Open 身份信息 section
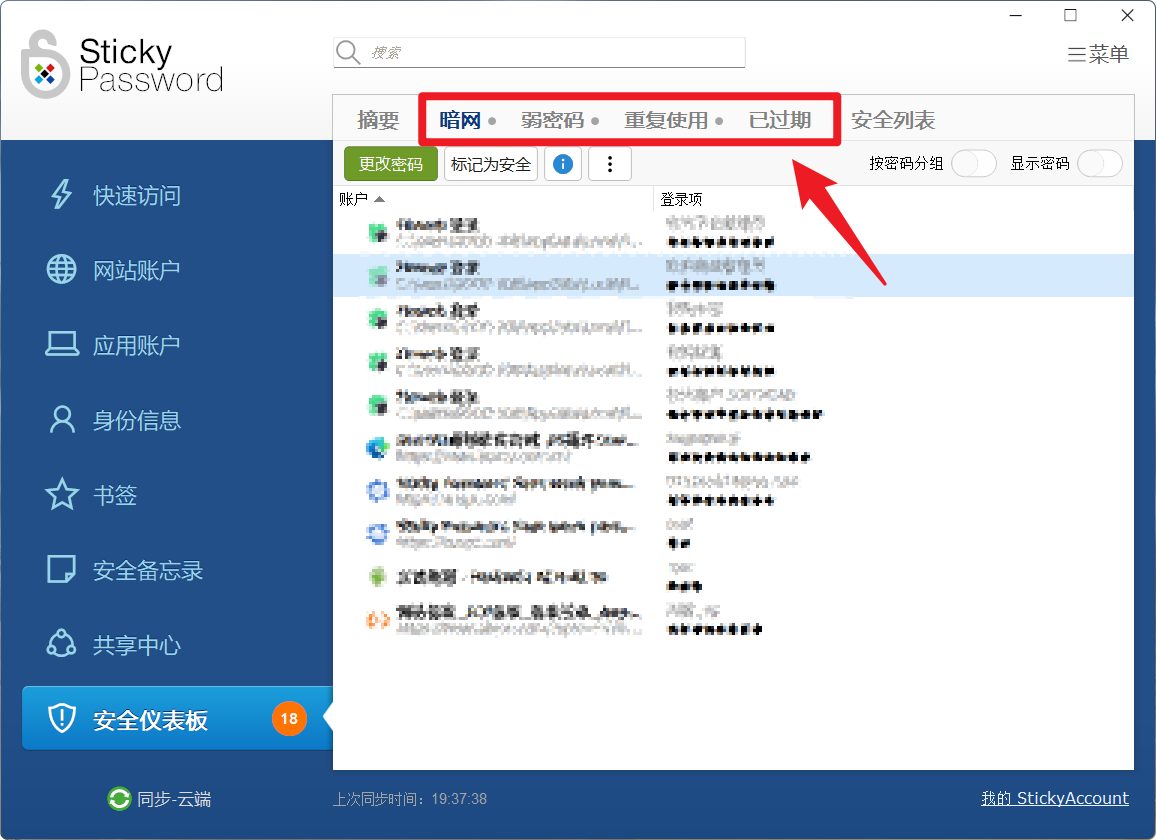1156x840 pixels. (114, 420)
